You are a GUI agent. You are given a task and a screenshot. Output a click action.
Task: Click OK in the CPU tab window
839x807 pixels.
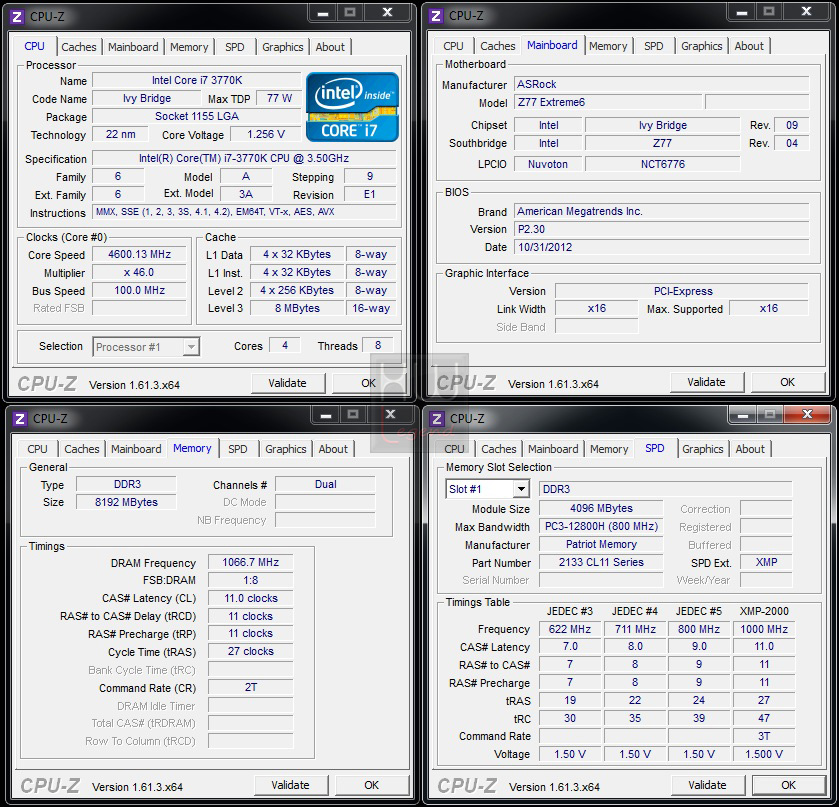pyautogui.click(x=369, y=383)
